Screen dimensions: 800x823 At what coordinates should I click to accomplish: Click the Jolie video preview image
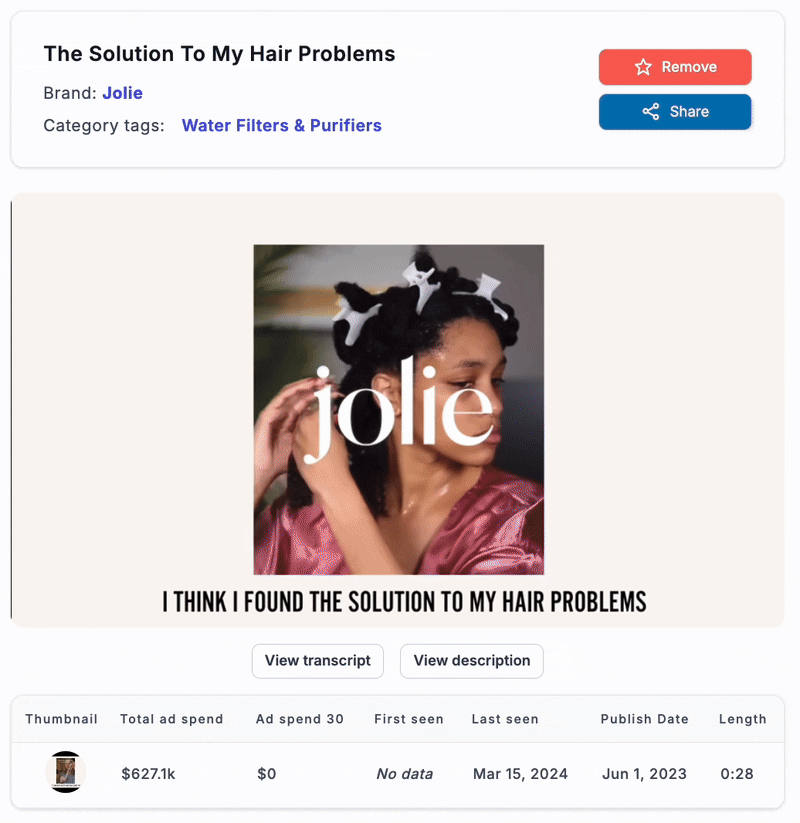[399, 409]
